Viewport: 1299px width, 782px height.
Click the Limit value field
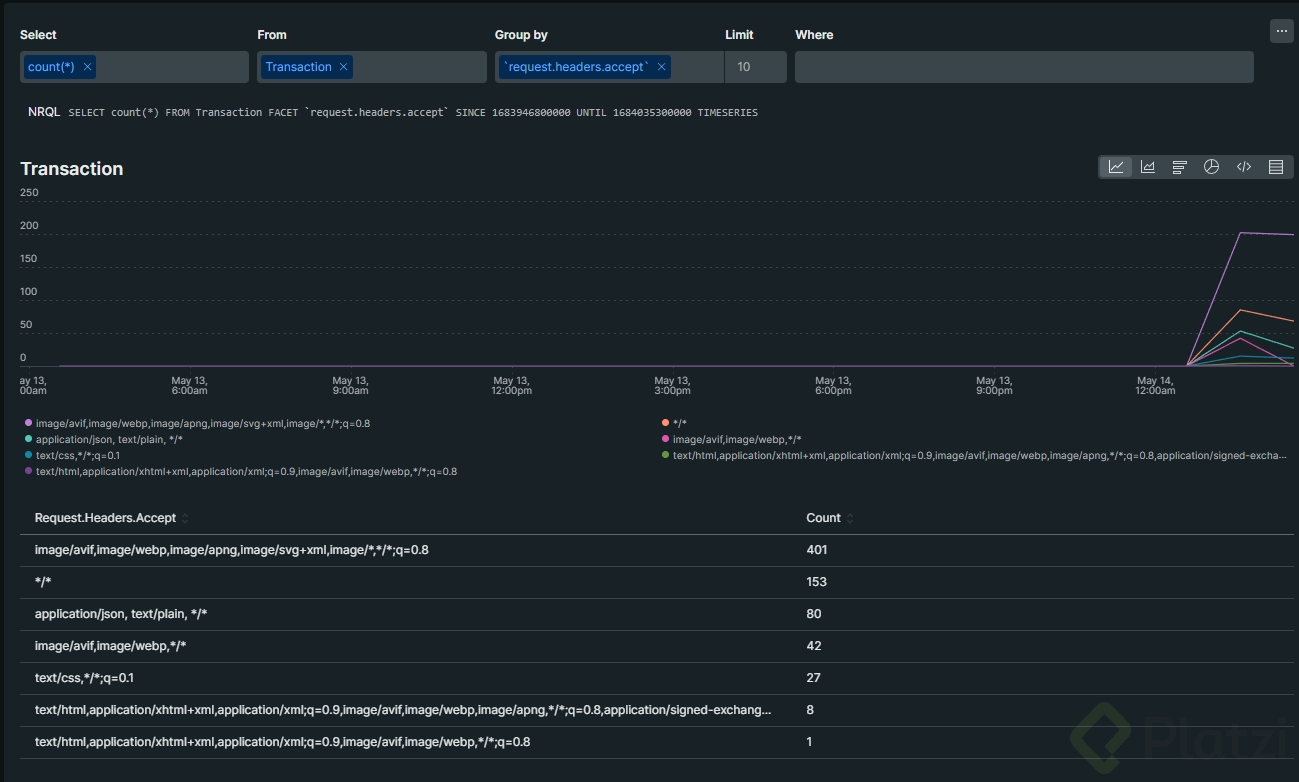click(755, 67)
